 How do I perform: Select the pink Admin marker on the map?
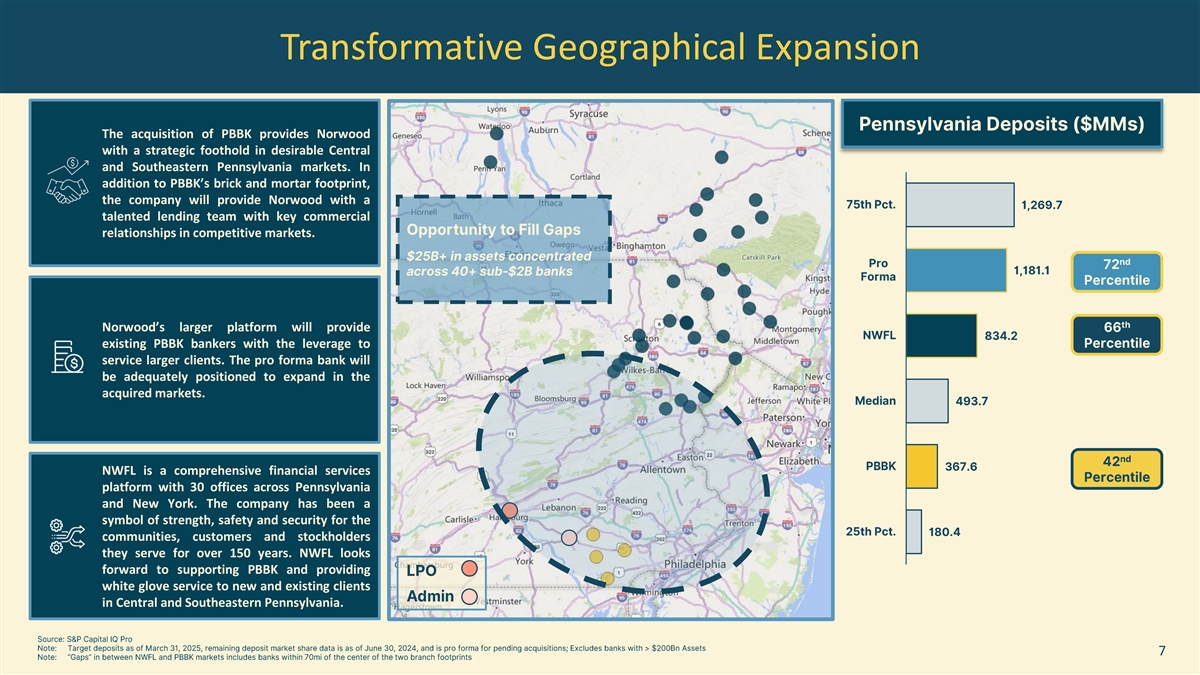click(x=569, y=537)
